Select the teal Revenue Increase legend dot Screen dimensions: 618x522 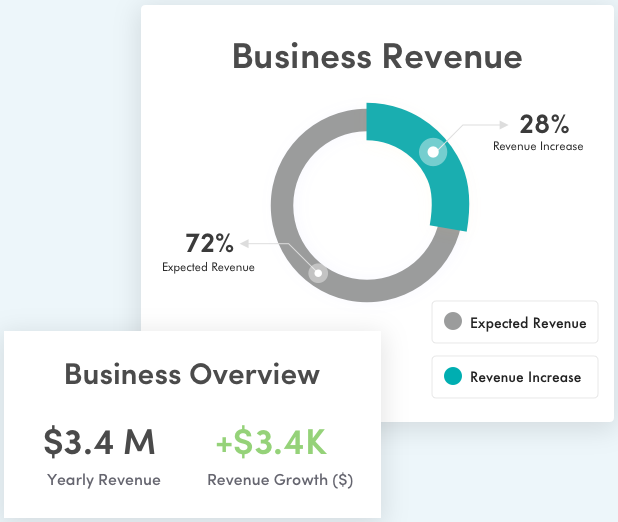coord(453,376)
